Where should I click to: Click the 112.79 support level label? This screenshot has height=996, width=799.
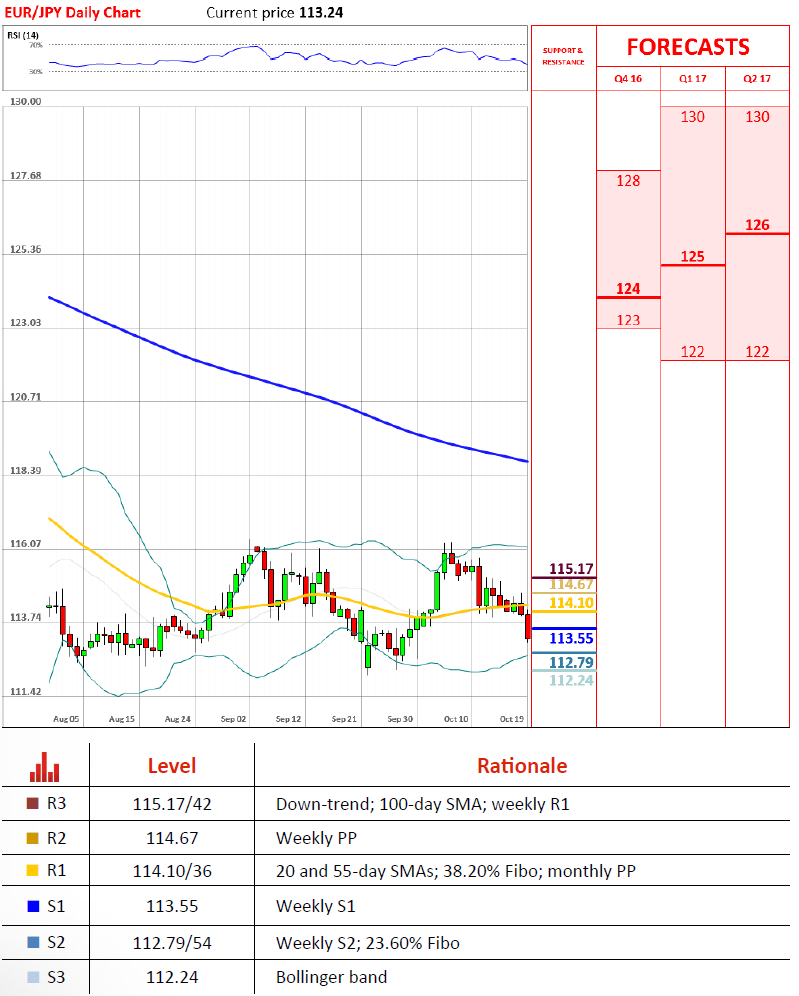pyautogui.click(x=571, y=663)
